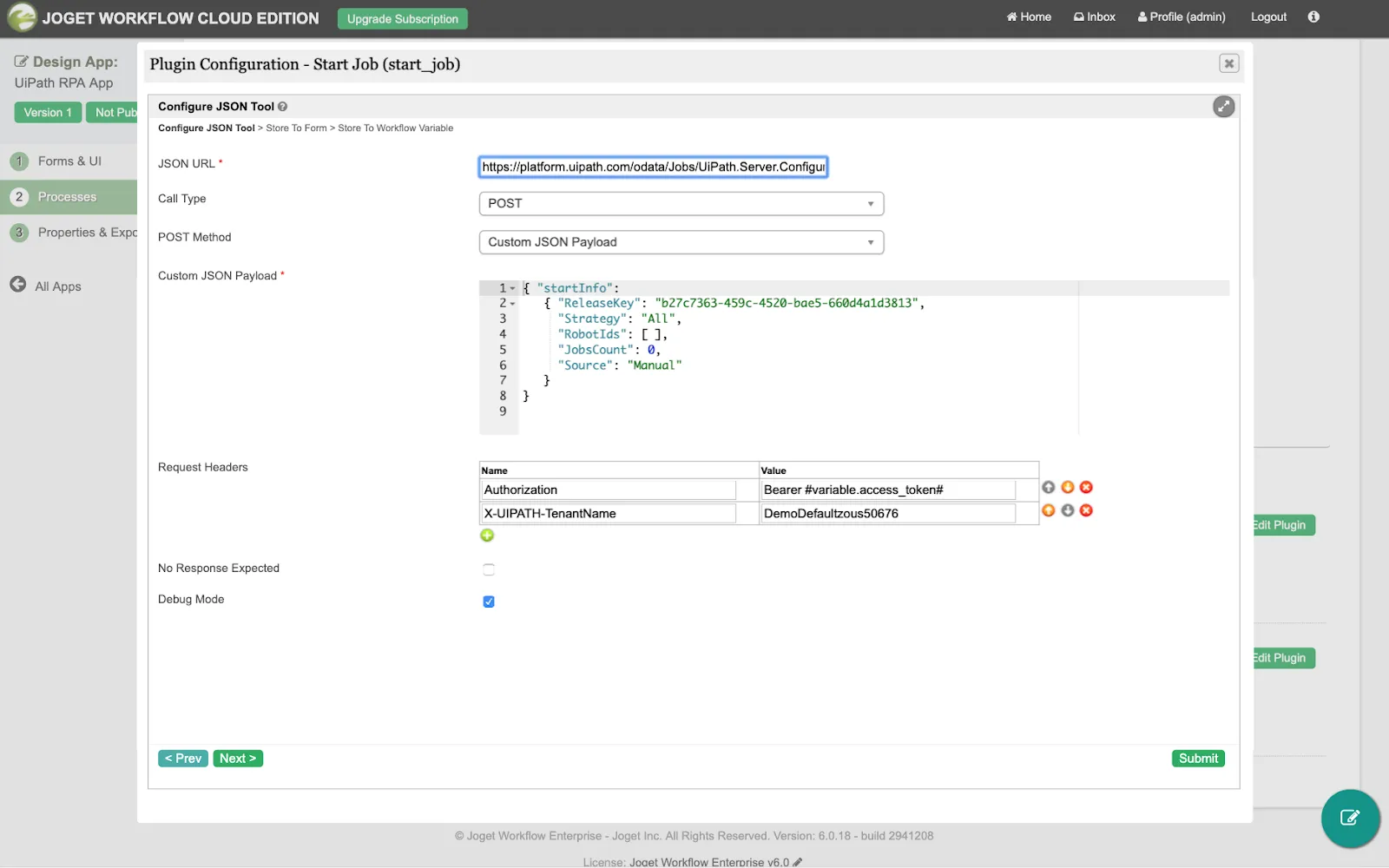Jump to Store To Workflow Variable step

395,128
